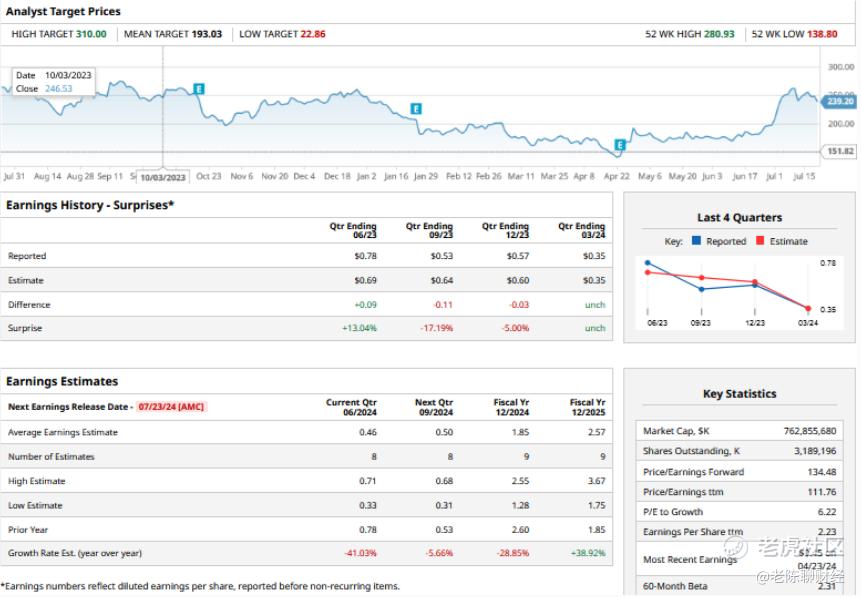Click the earnings marker near Apr 22
This screenshot has height=597, width=861.
click(x=620, y=145)
